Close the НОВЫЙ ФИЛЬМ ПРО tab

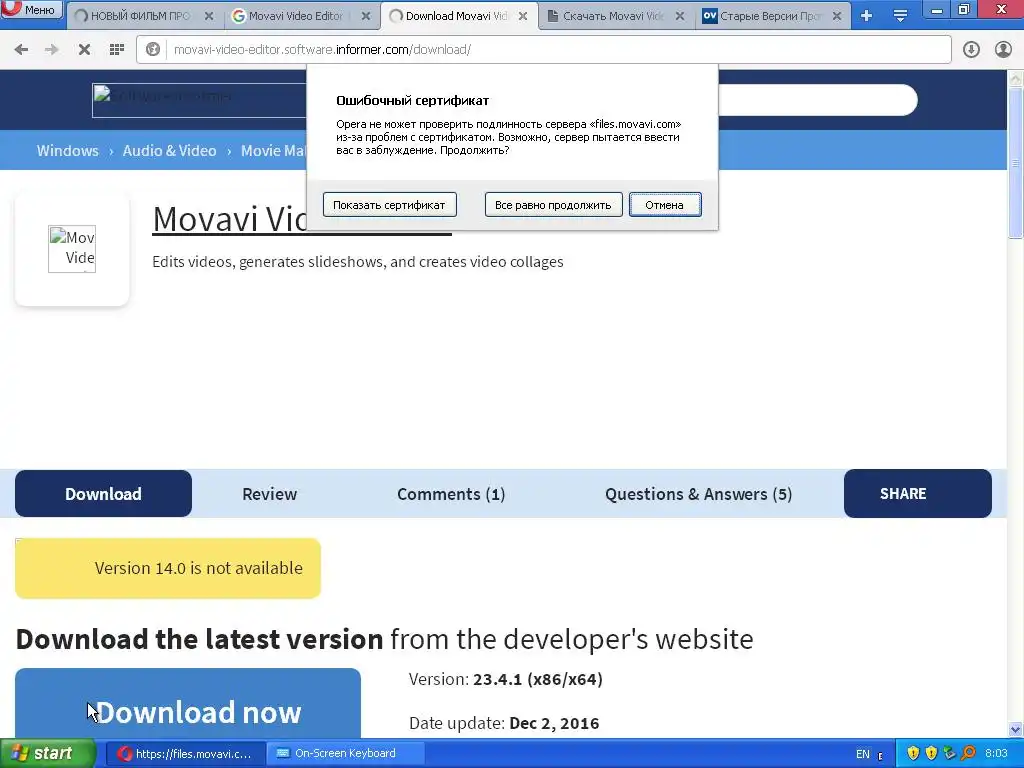pos(209,16)
